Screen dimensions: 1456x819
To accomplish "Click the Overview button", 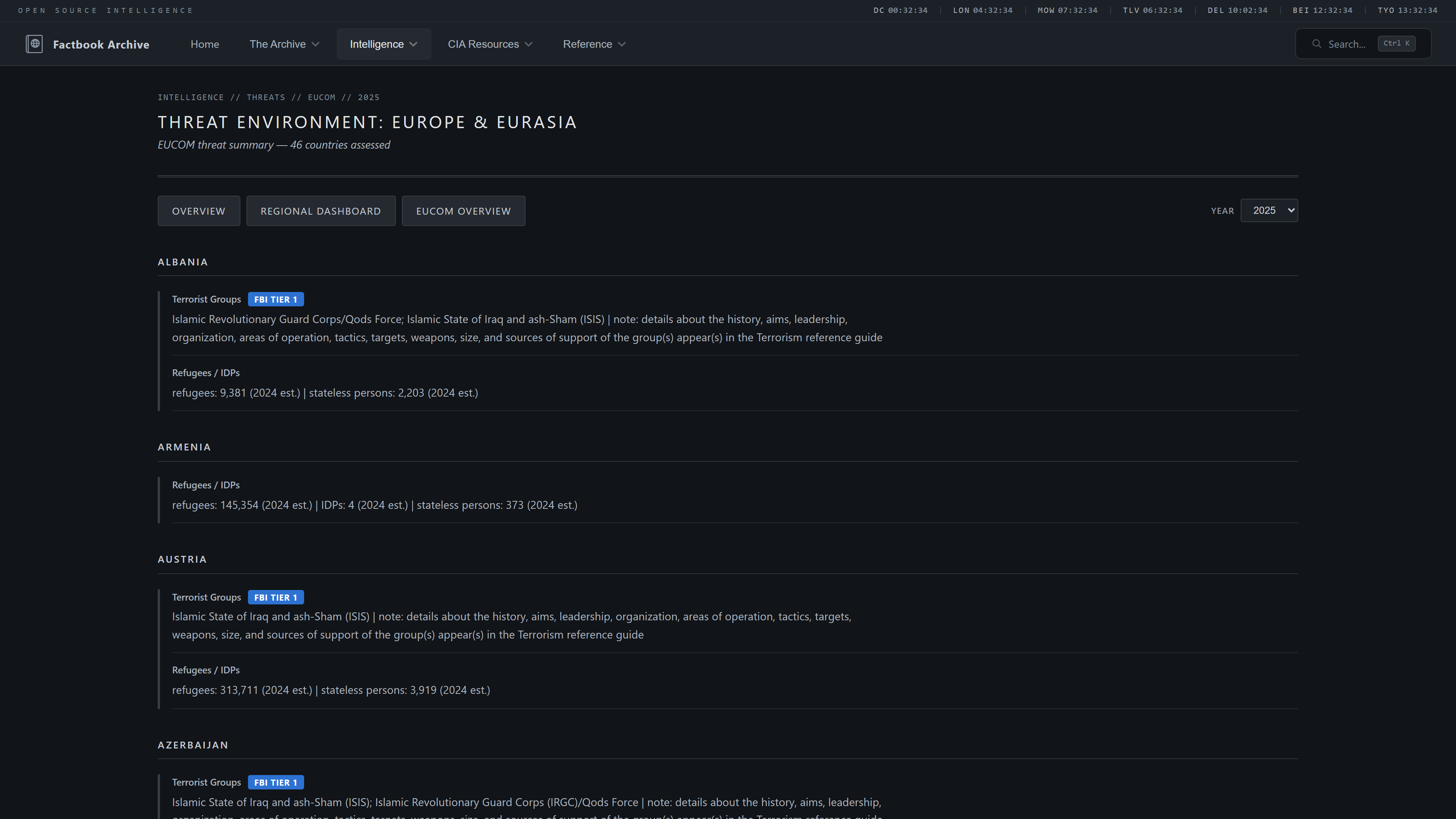I will pos(198,211).
